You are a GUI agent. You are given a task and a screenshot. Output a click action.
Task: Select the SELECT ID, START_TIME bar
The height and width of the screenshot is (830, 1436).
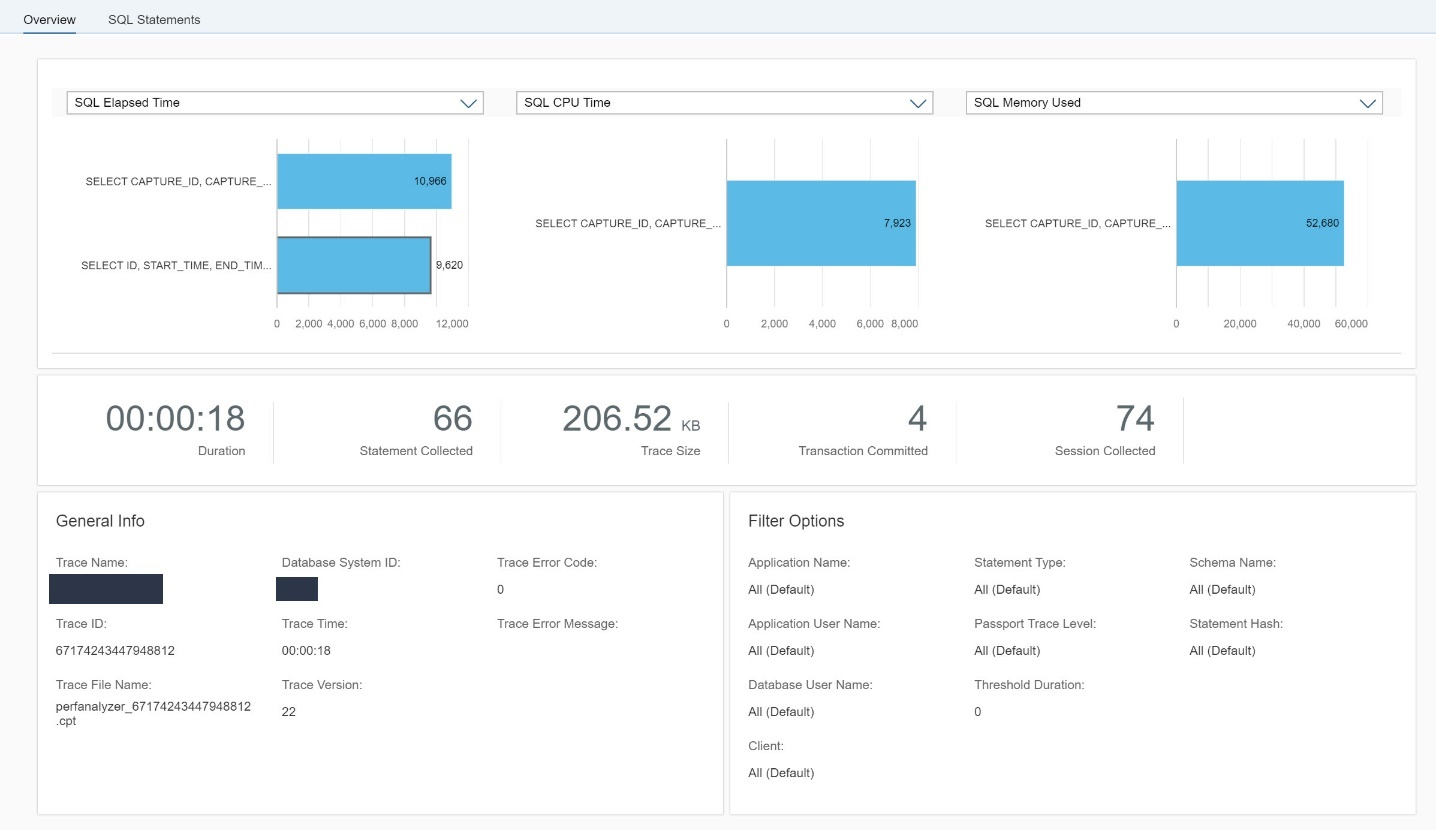pos(354,265)
